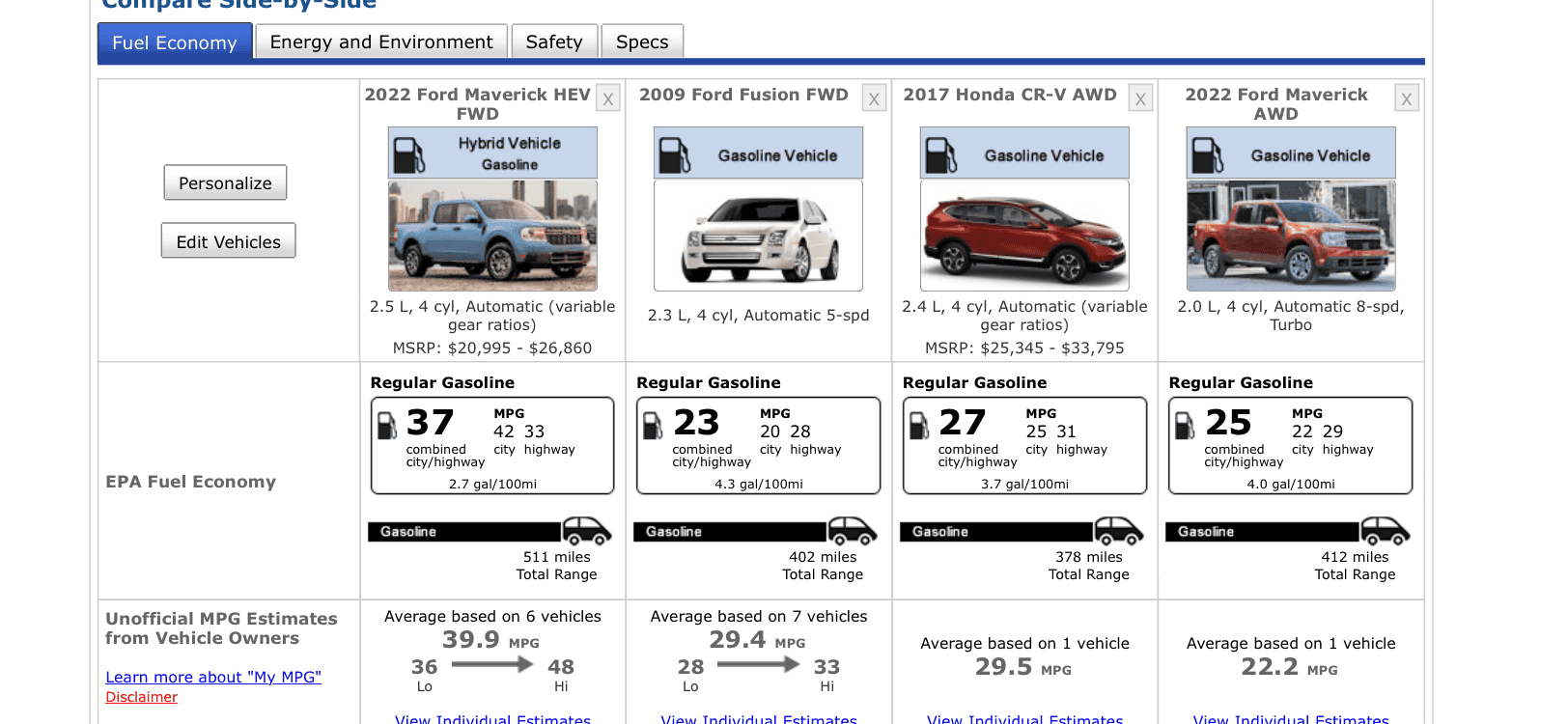
Task: Click small pump icon beside 27 MPG combined
Action: point(919,425)
